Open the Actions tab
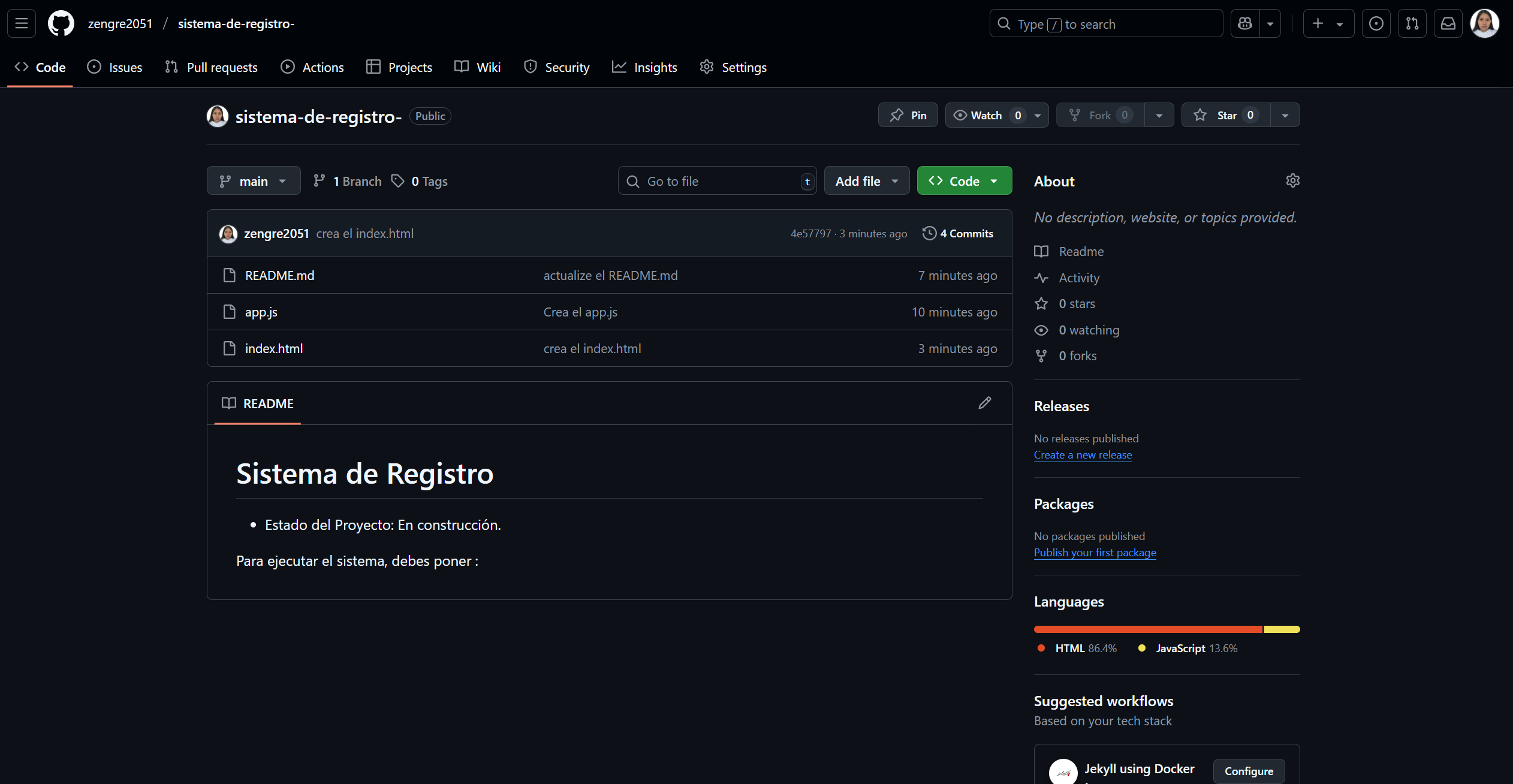The height and width of the screenshot is (784, 1513). coord(312,67)
